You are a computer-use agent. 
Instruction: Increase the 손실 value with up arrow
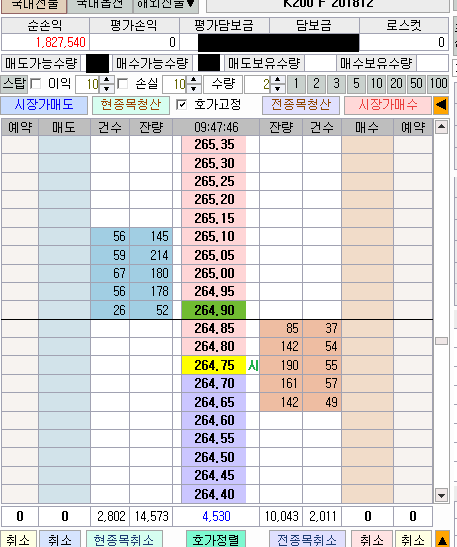(x=194, y=80)
